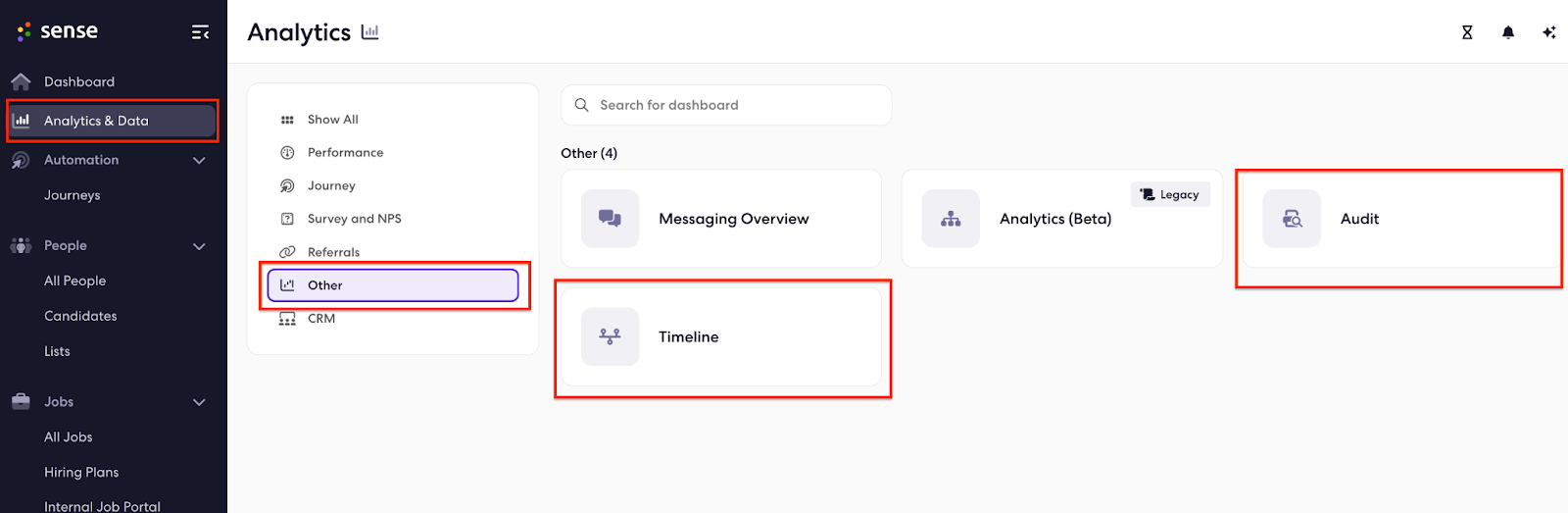This screenshot has height=513, width=1568.
Task: Go to the Candidates page
Action: [80, 316]
